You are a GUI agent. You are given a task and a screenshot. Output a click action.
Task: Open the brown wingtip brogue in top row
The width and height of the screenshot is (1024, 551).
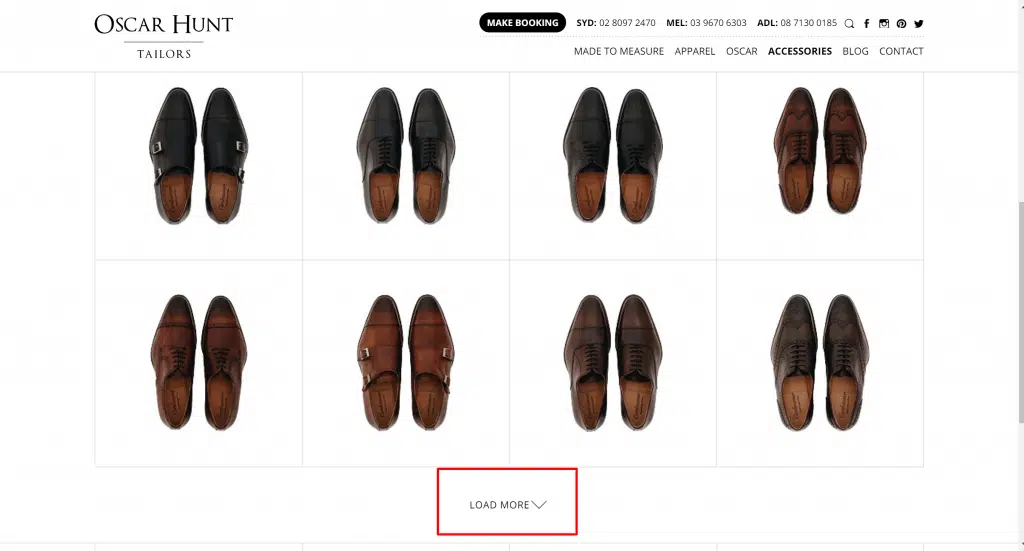pos(820,150)
